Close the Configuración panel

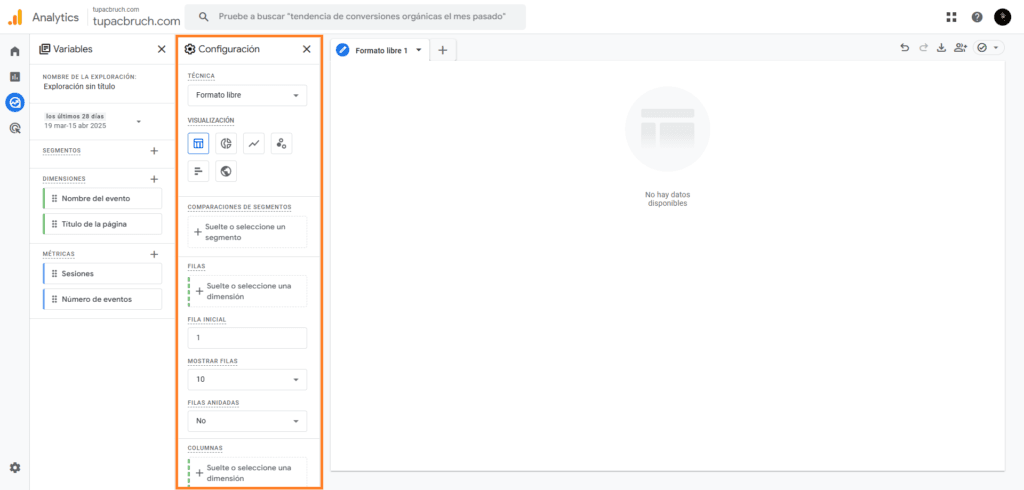coord(307,49)
